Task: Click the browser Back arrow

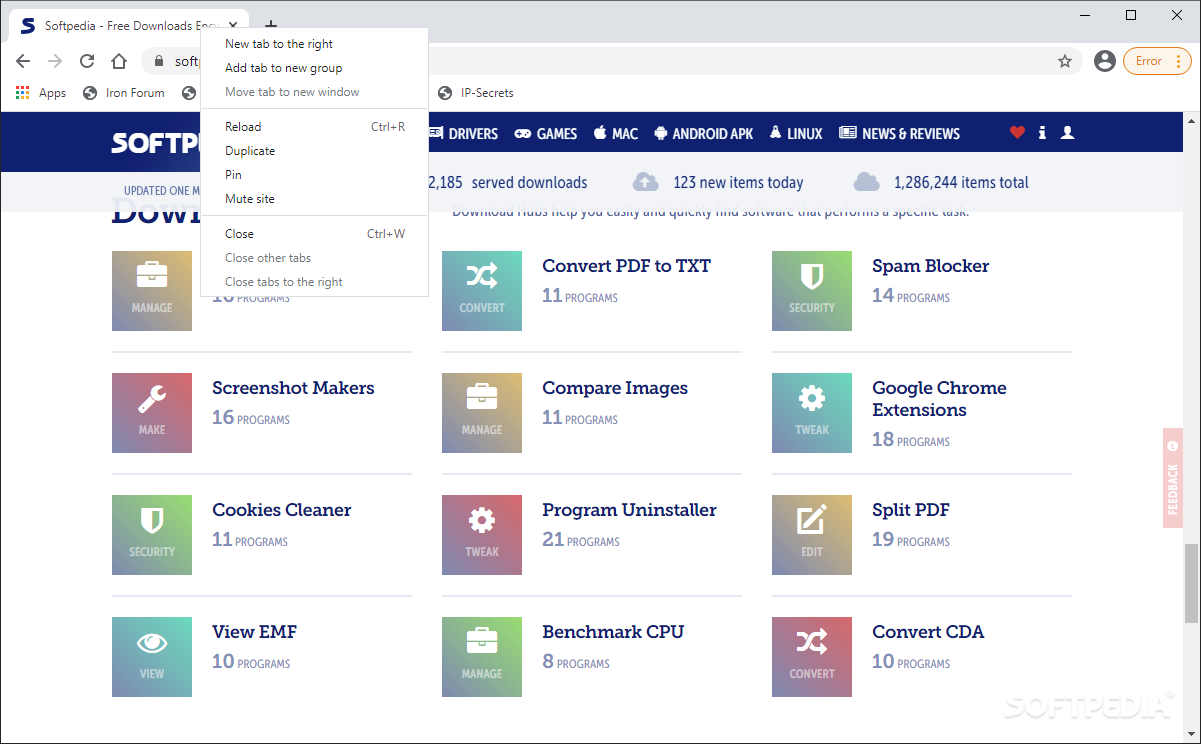Action: coord(23,61)
